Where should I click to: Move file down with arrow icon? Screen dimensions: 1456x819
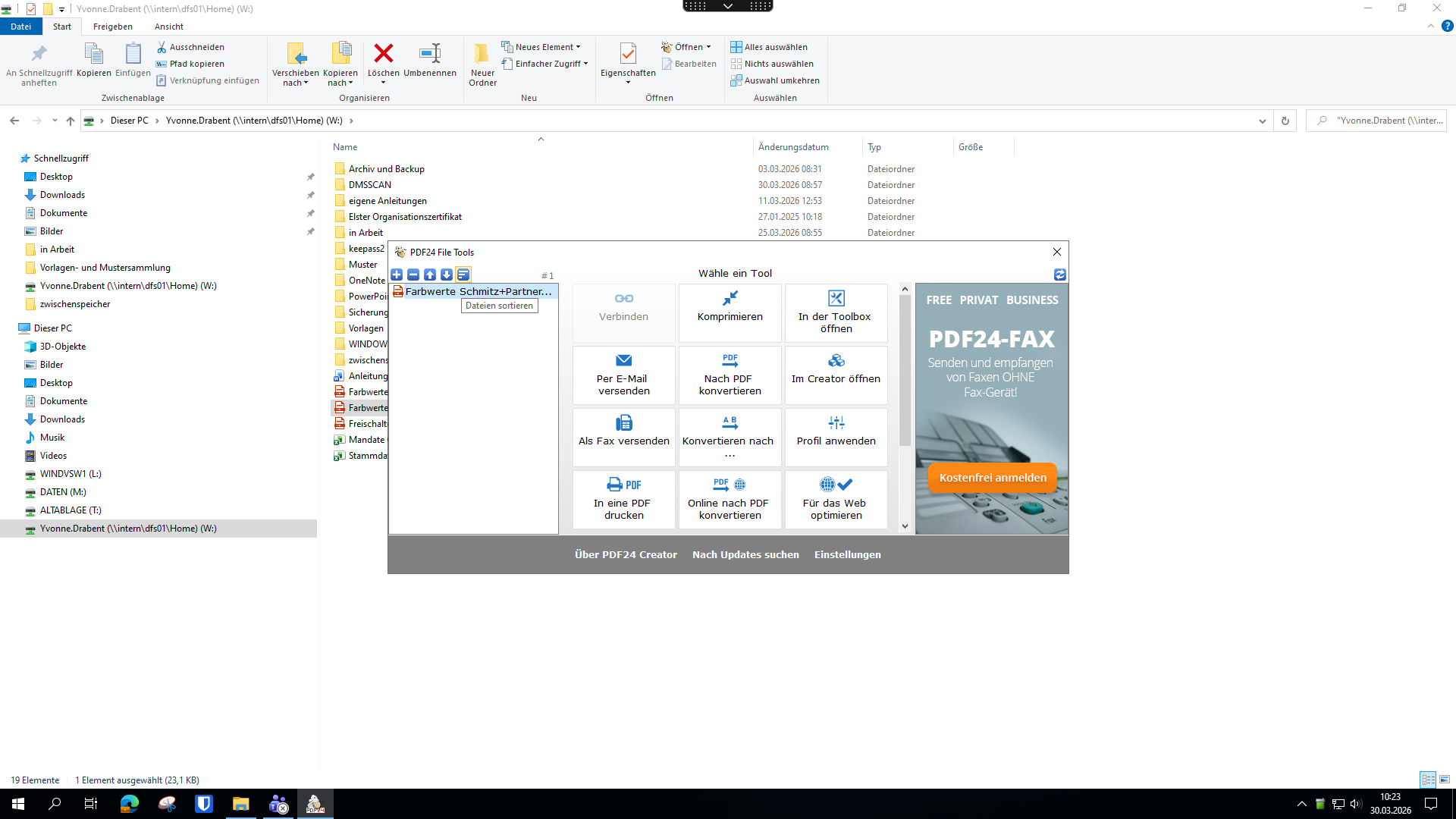(447, 275)
